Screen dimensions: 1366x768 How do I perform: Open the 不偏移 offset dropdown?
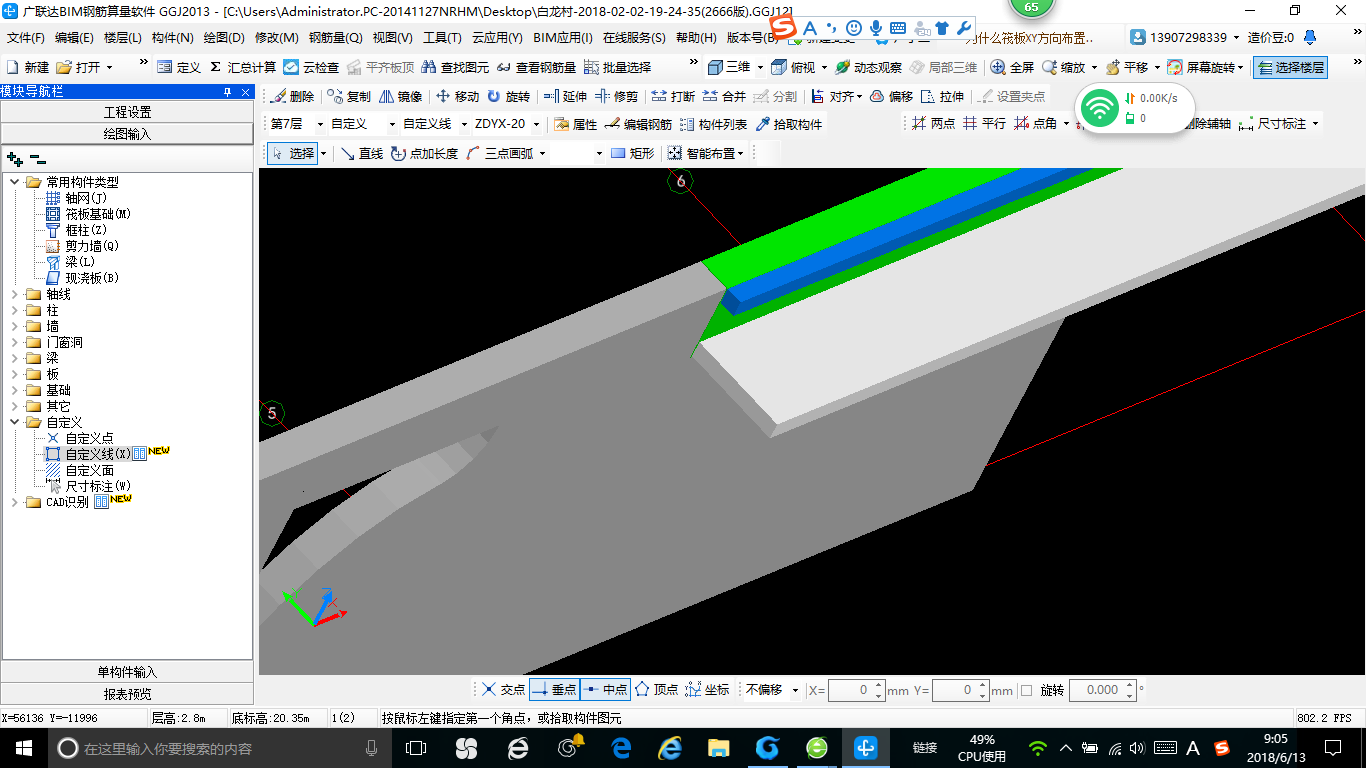[x=795, y=690]
